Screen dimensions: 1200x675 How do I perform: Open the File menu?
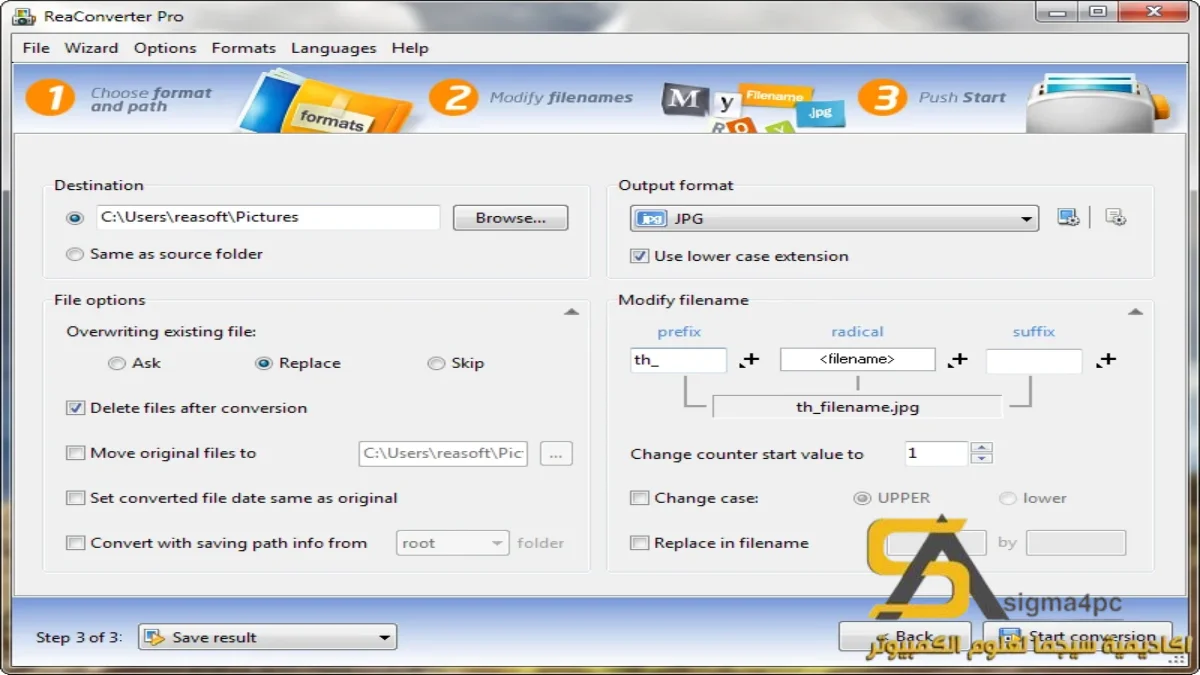[35, 48]
